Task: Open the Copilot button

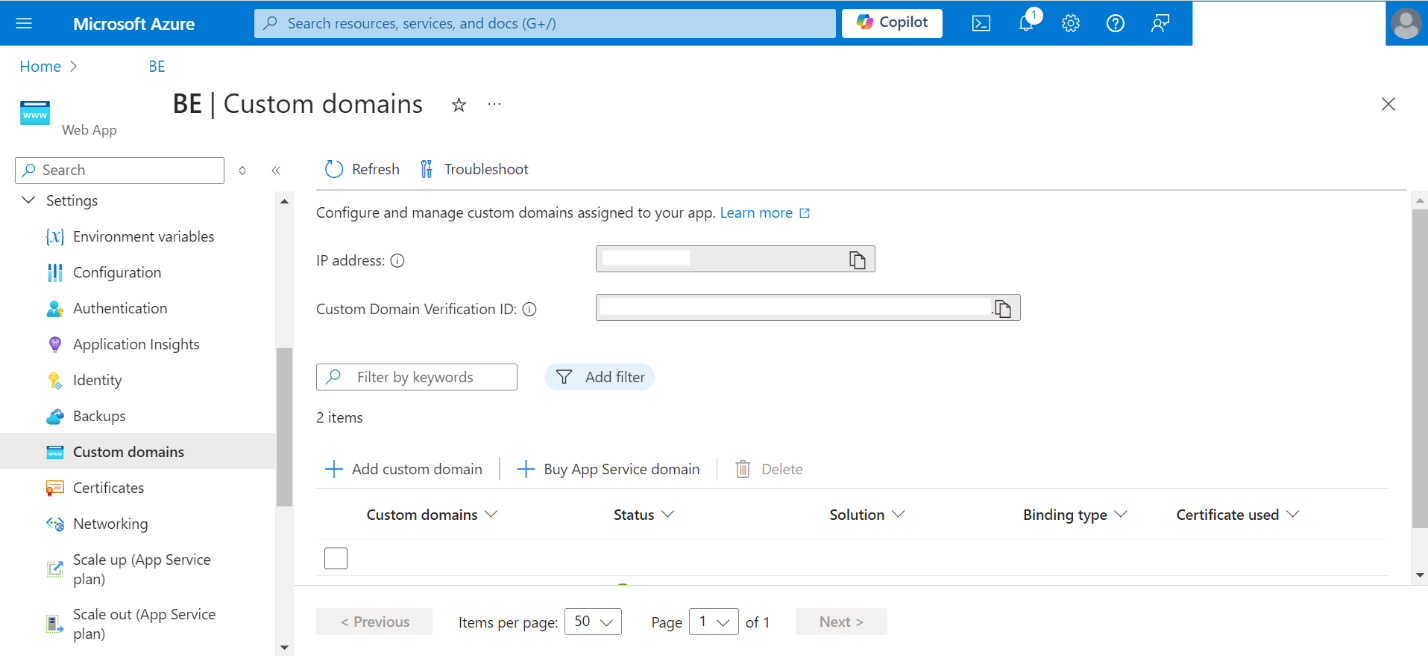Action: coord(892,23)
